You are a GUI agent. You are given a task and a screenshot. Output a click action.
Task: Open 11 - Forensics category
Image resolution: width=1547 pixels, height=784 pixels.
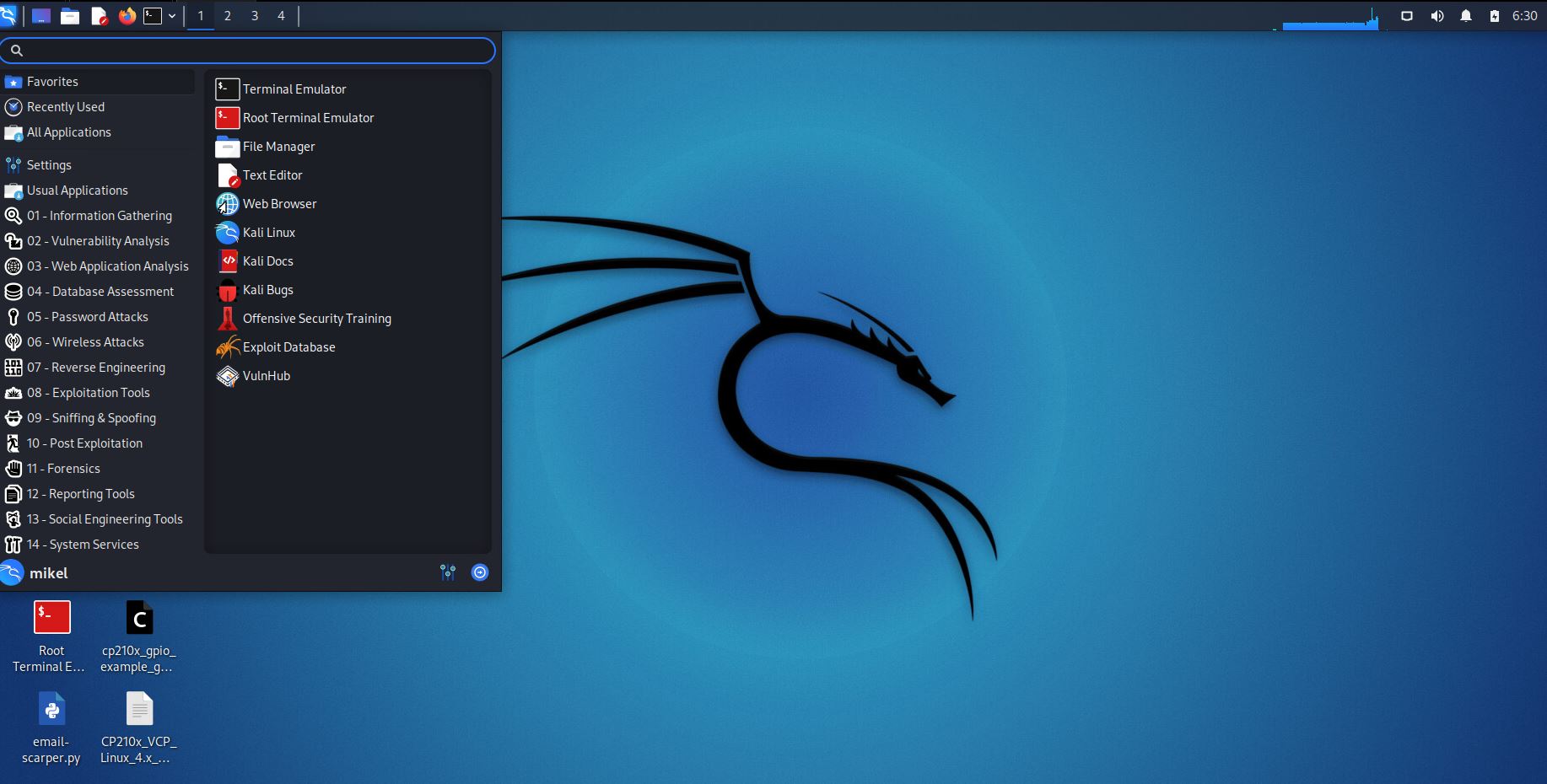[99, 469]
